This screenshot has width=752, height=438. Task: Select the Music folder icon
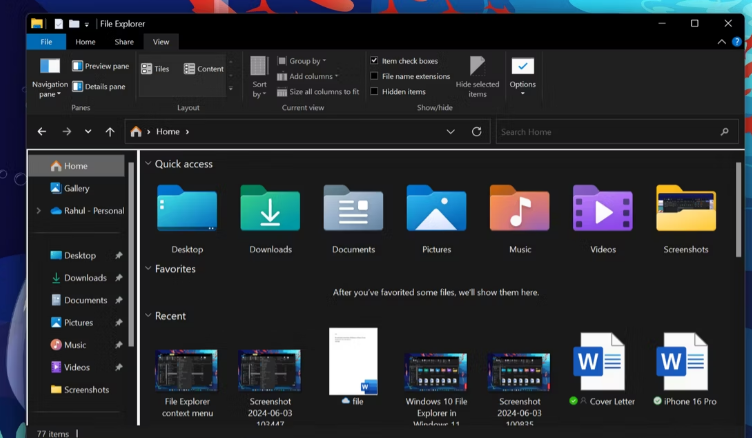[520, 209]
